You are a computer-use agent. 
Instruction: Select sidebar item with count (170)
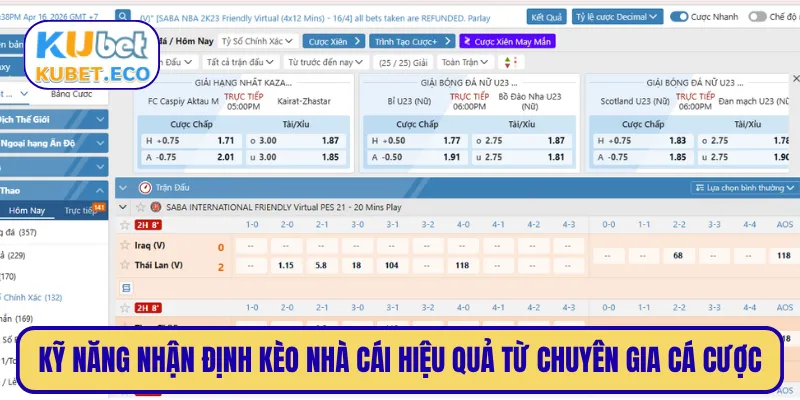point(8,277)
